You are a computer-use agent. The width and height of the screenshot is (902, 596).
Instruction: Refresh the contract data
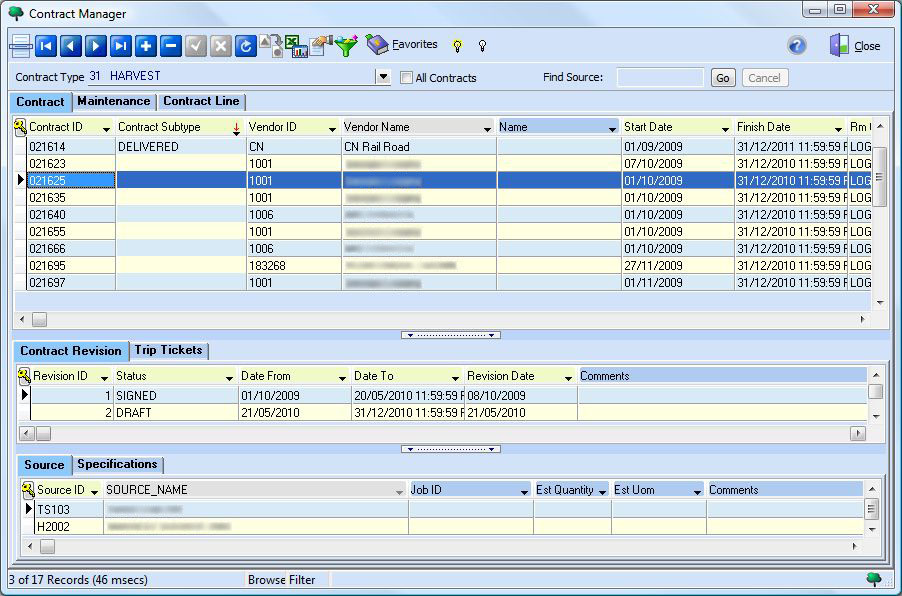(x=246, y=46)
